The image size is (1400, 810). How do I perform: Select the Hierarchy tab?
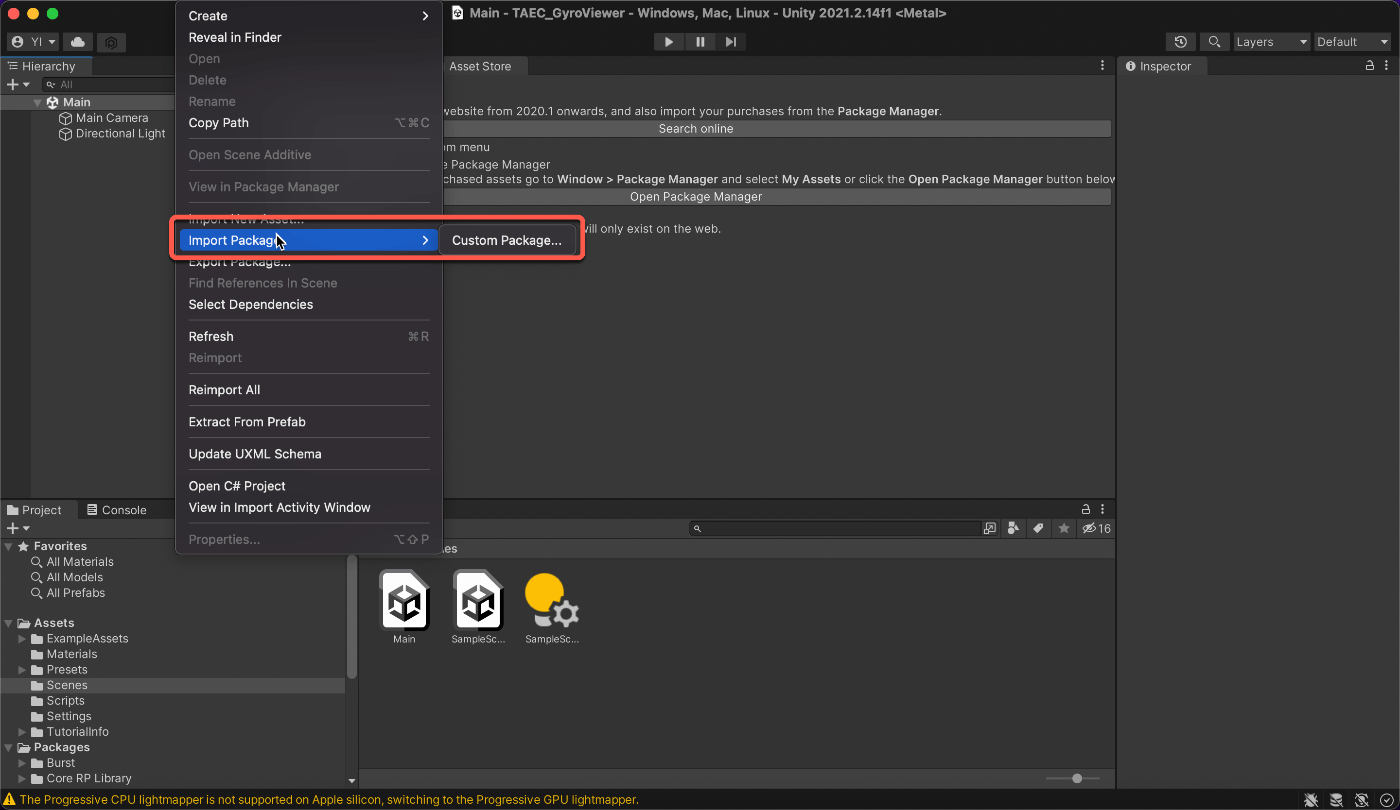tap(47, 66)
